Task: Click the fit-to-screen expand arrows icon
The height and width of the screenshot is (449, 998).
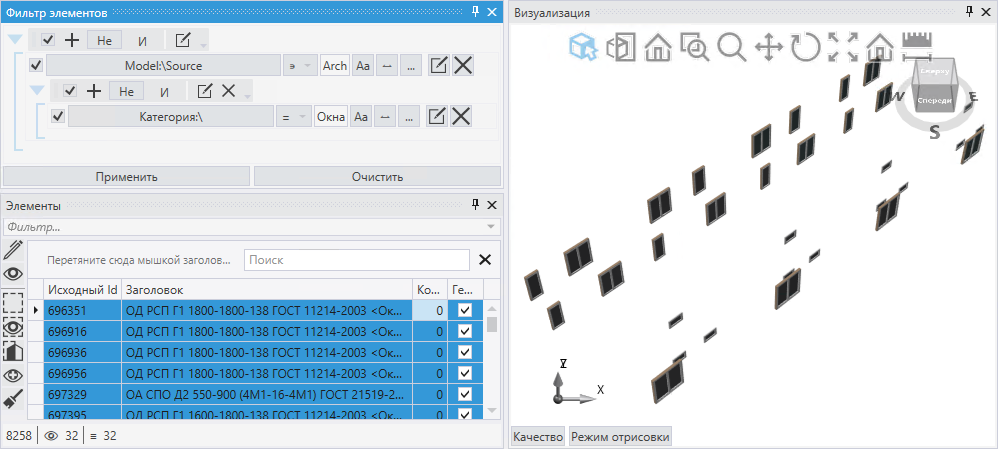Action: (x=843, y=47)
